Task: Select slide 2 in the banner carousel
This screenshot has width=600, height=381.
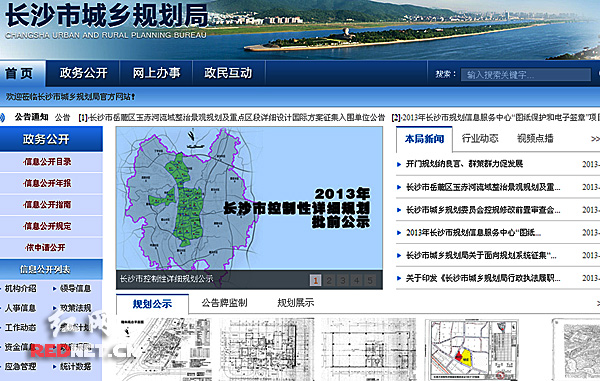Action: point(329,280)
